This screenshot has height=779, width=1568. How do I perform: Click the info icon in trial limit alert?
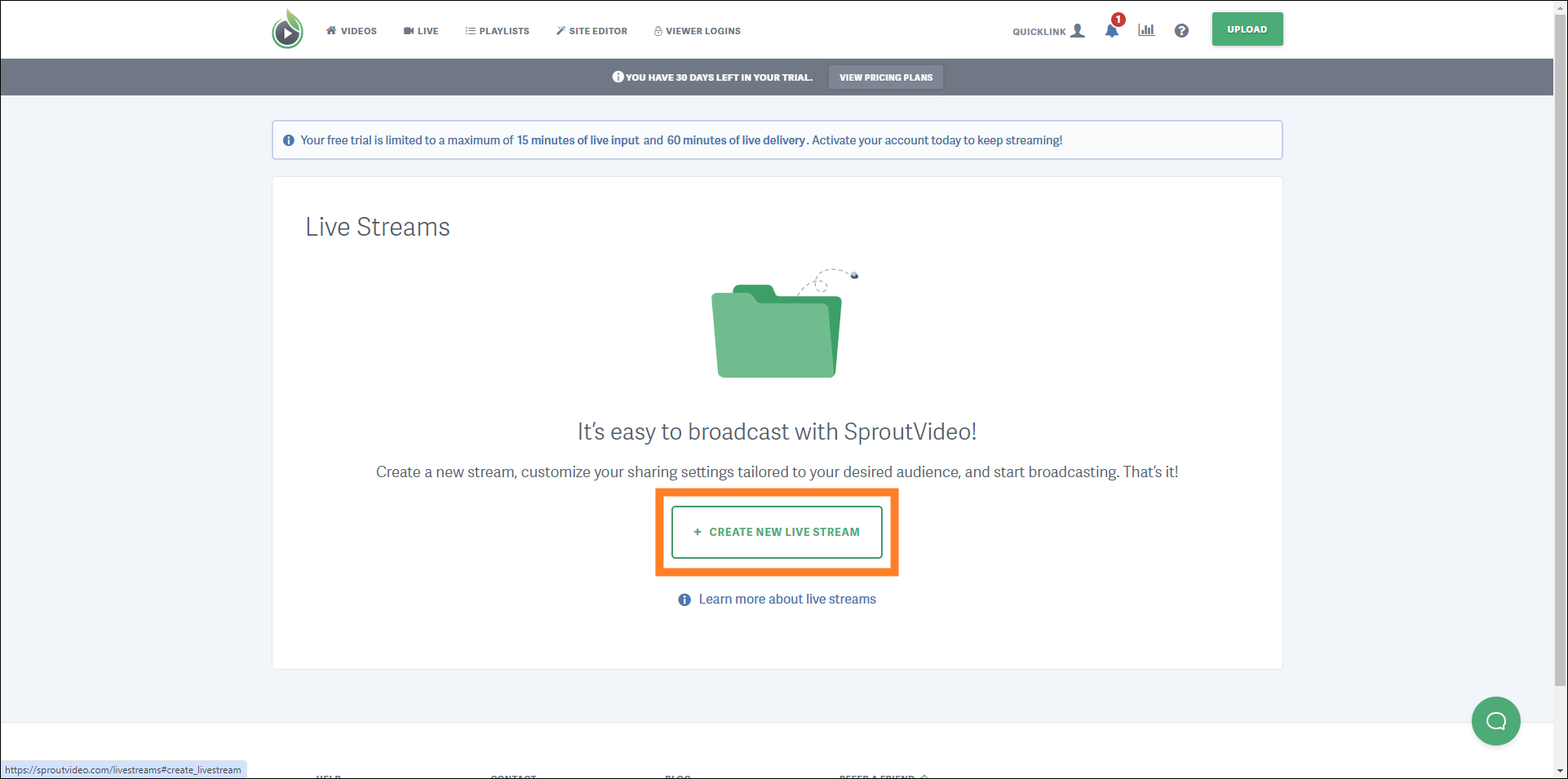(289, 140)
